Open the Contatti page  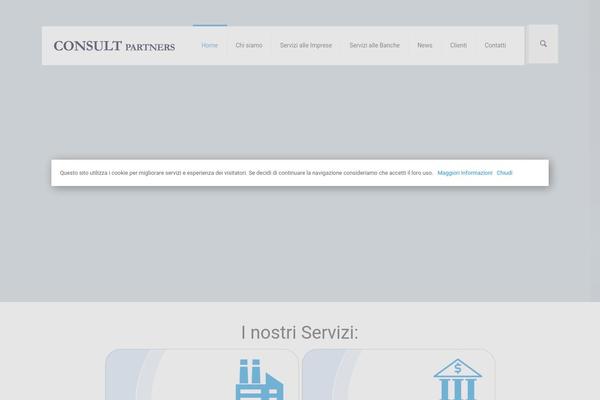(495, 45)
